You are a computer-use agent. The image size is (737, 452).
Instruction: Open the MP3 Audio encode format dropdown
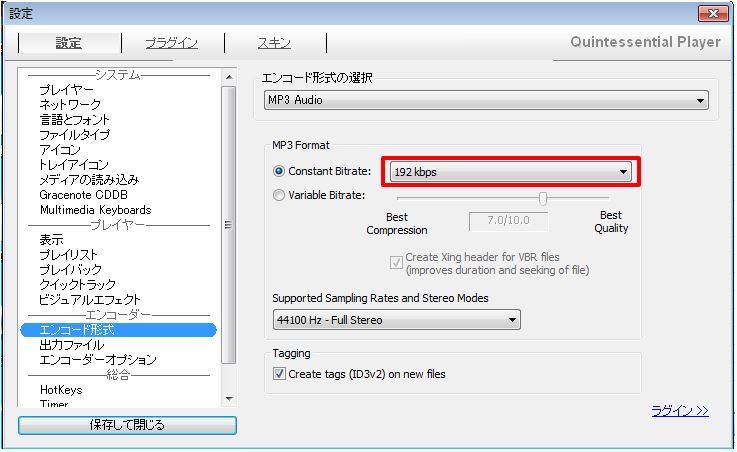click(485, 100)
